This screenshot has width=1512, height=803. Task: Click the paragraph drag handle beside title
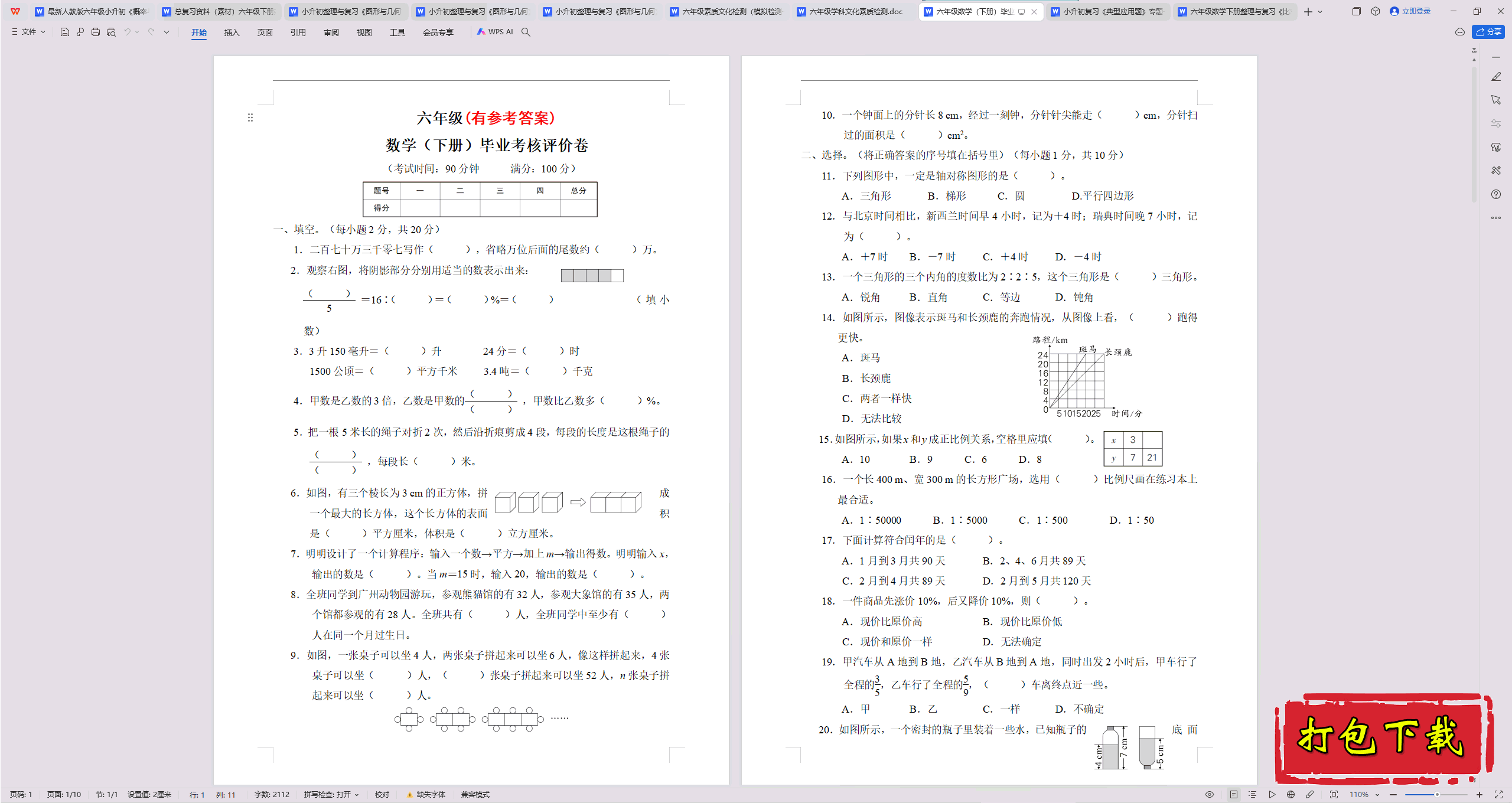click(250, 117)
